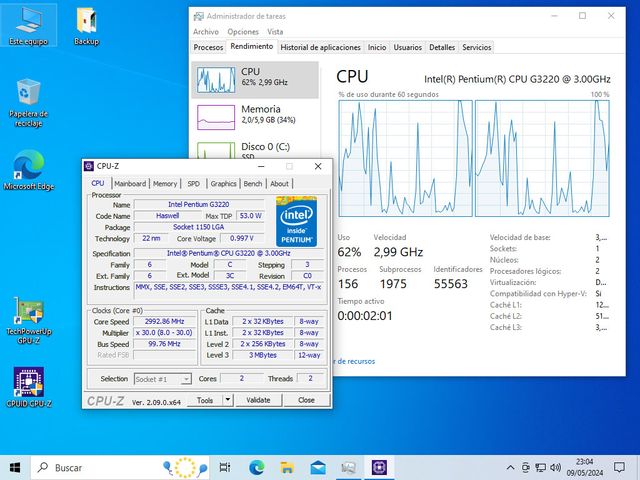Viewport: 640px width, 480px height.
Task: Open the network status tray icon
Action: [540, 467]
